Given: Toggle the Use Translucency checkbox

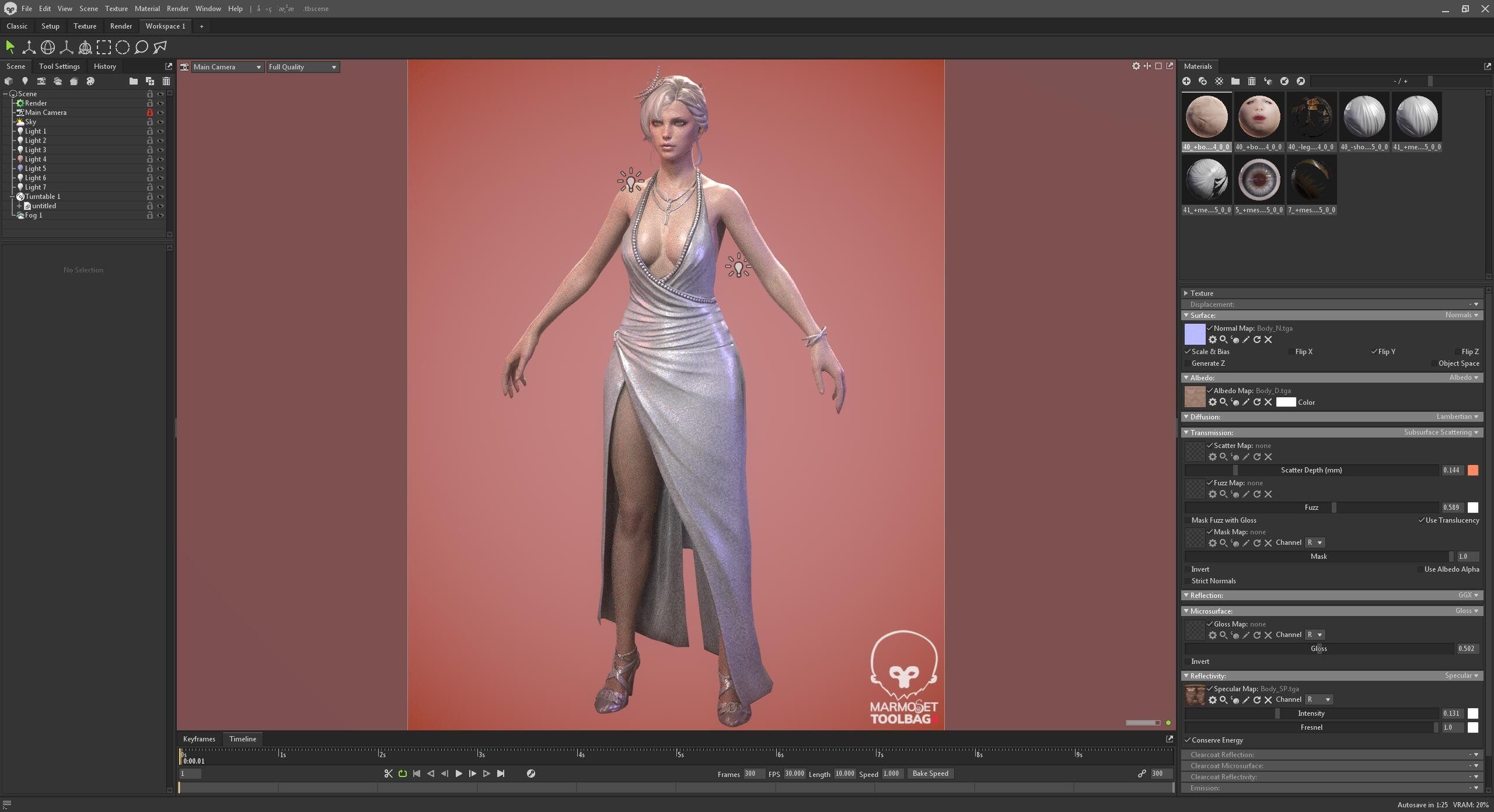Looking at the screenshot, I should 1422,520.
